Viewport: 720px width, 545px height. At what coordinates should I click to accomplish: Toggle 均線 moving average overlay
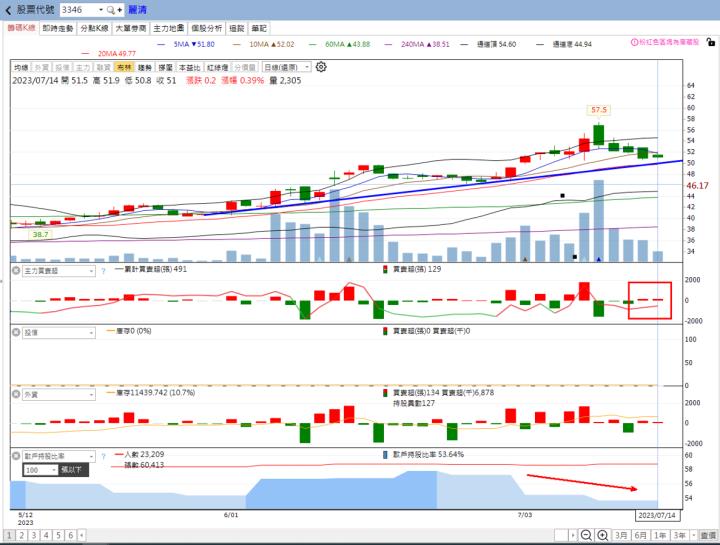21,67
